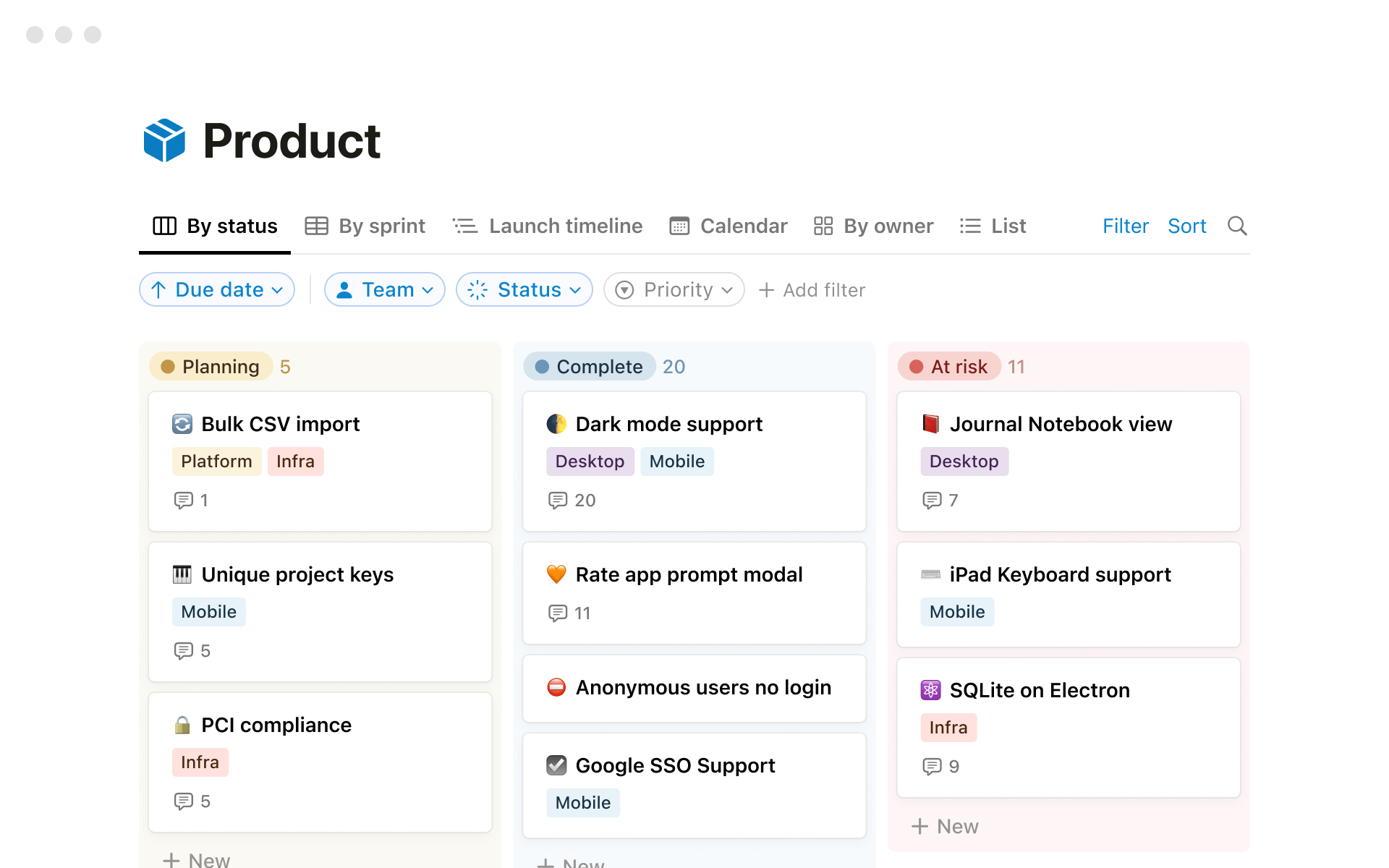Image resolution: width=1389 pixels, height=868 pixels.
Task: Click comment icon on PCI compliance
Action: (184, 801)
